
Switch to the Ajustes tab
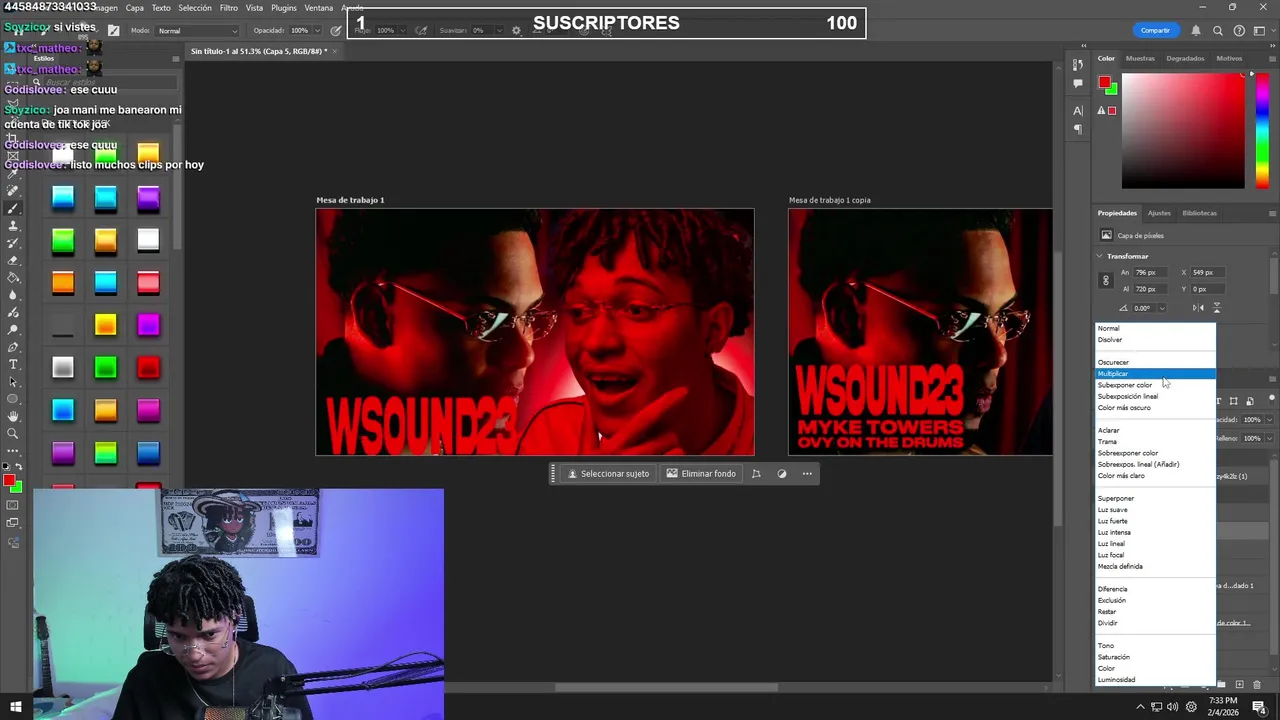[x=1159, y=213]
